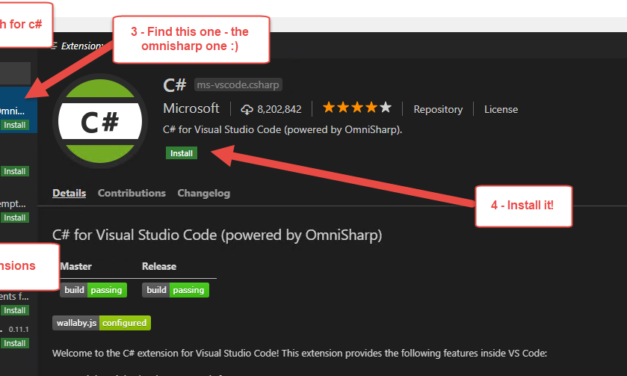Click the '8,202,842' download count
Image resolution: width=627 pixels, height=376 pixels.
tap(279, 109)
